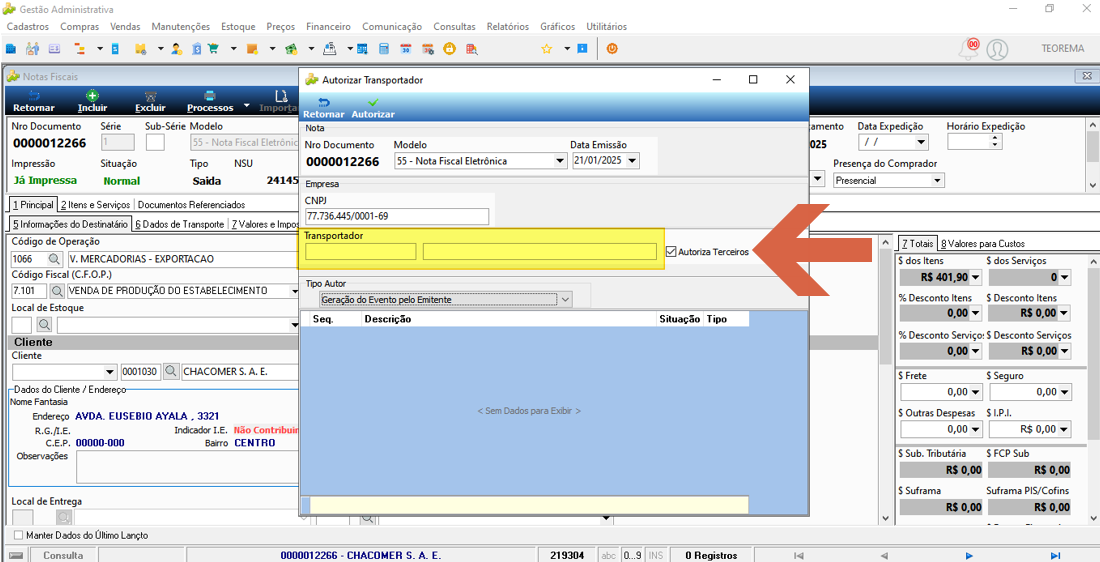Screen dimensions: 1100x562
Task: Open the Data Emissão date dropdown
Action: coord(633,161)
